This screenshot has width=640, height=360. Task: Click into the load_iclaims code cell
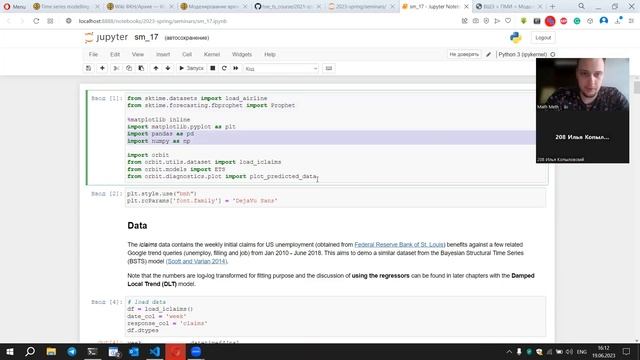335,316
